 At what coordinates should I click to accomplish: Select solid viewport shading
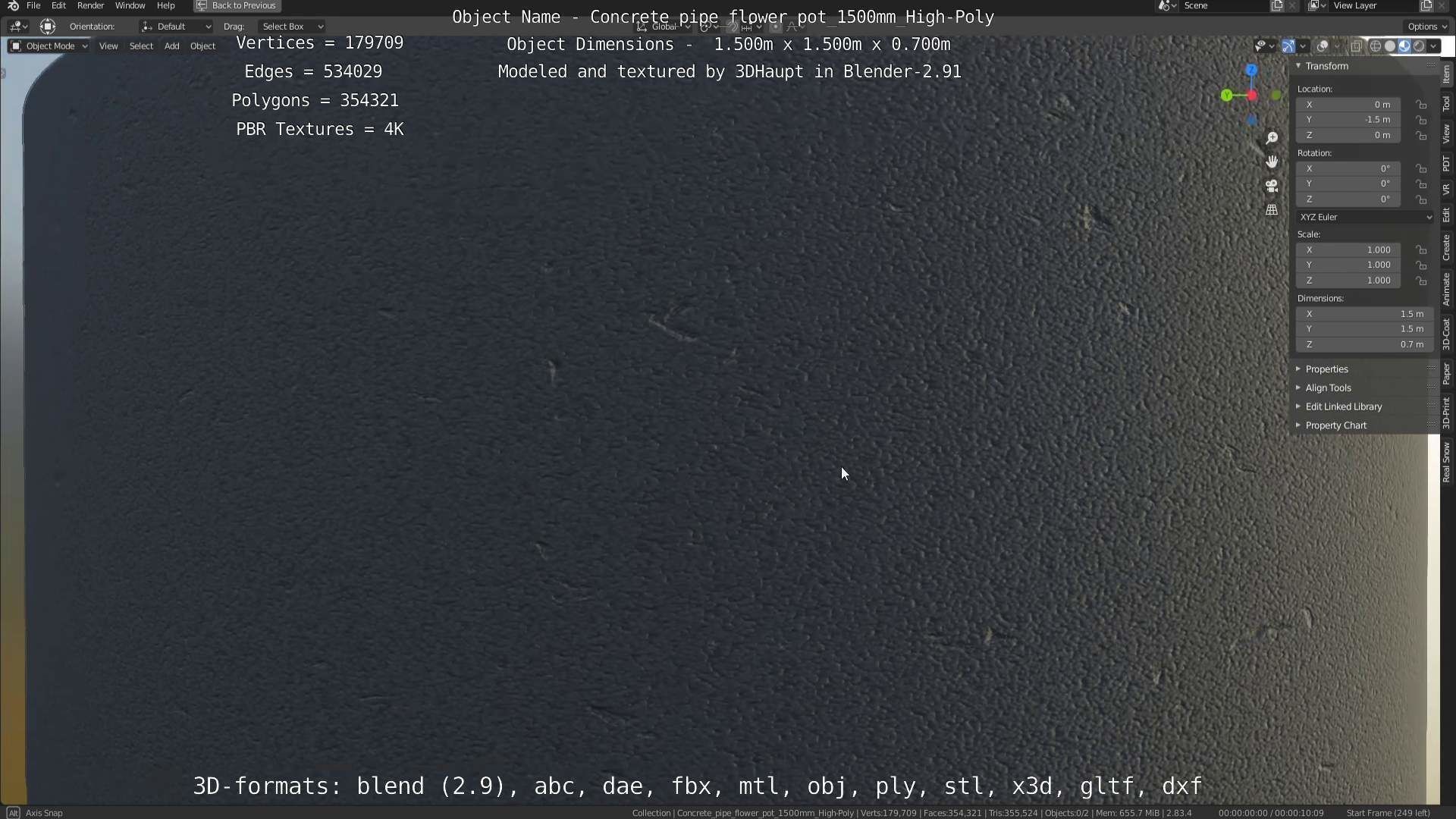click(1390, 46)
